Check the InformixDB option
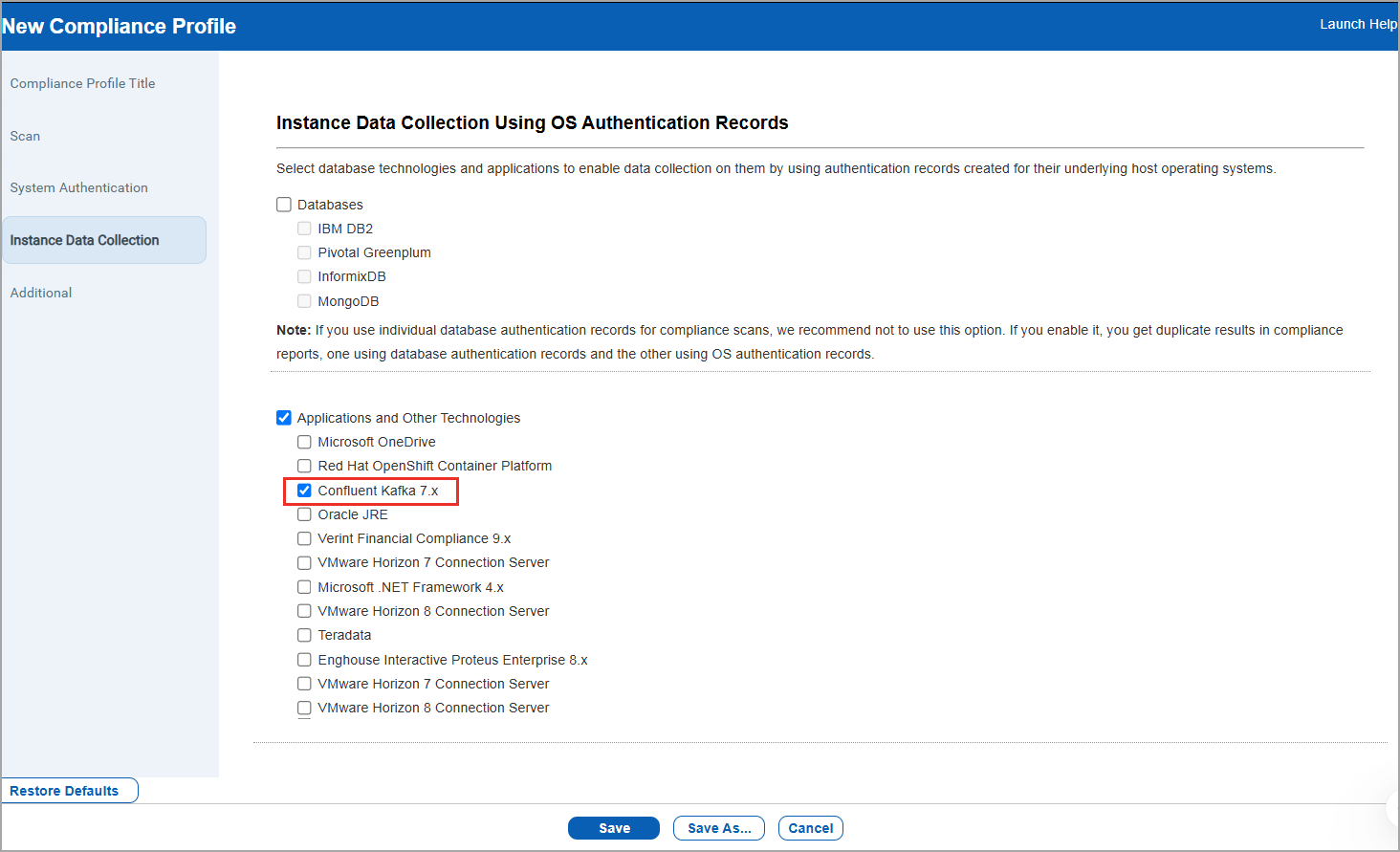The width and height of the screenshot is (1400, 852). click(304, 276)
